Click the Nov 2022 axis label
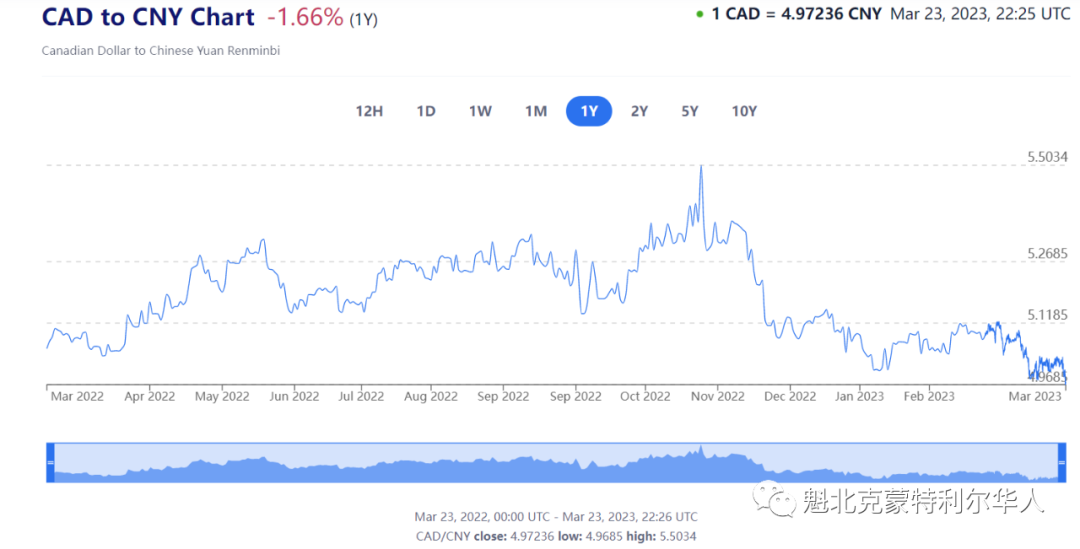The height and width of the screenshot is (549, 1080). point(718,396)
